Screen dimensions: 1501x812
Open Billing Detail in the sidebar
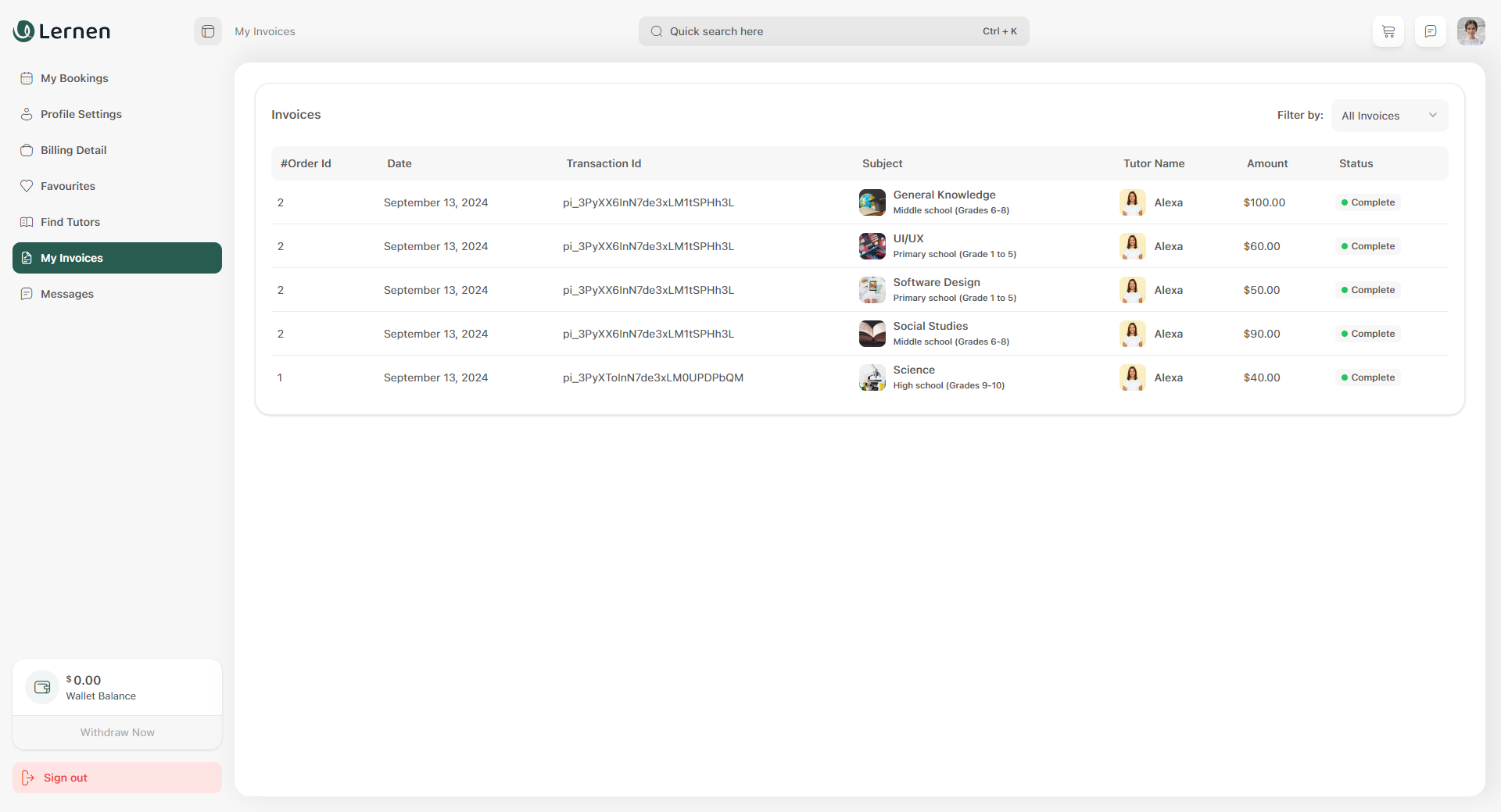point(73,150)
